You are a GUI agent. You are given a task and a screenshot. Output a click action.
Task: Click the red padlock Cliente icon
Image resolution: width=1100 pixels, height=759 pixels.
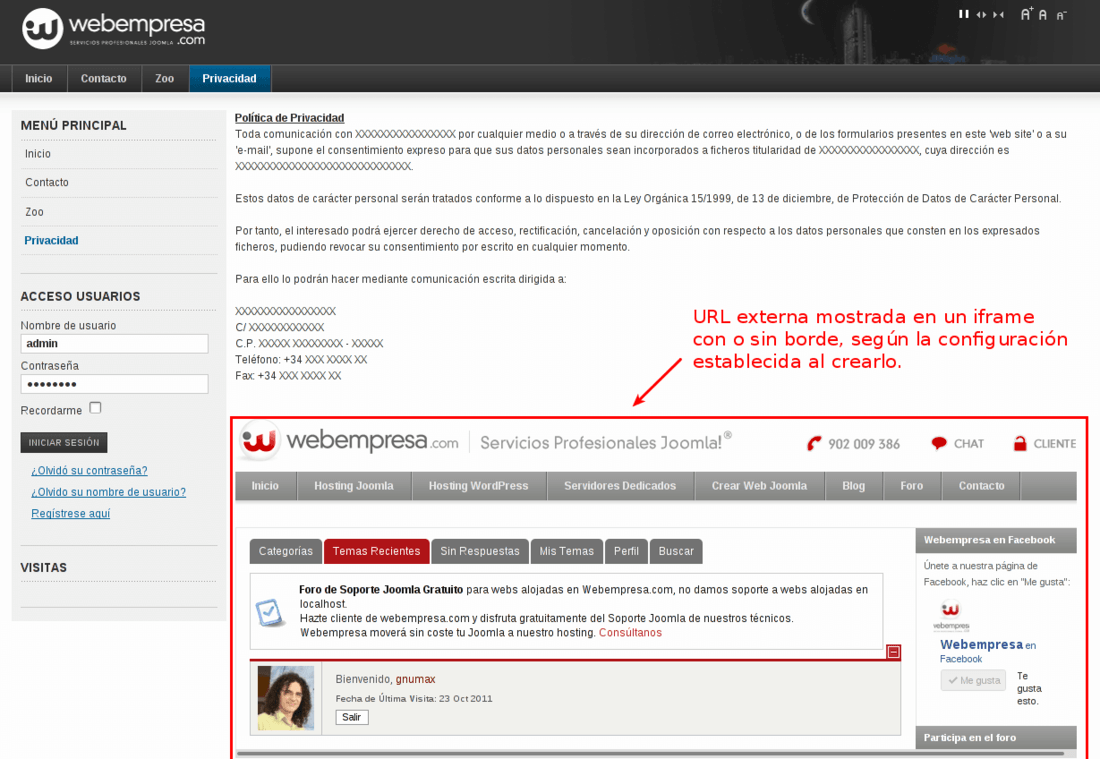[1020, 443]
